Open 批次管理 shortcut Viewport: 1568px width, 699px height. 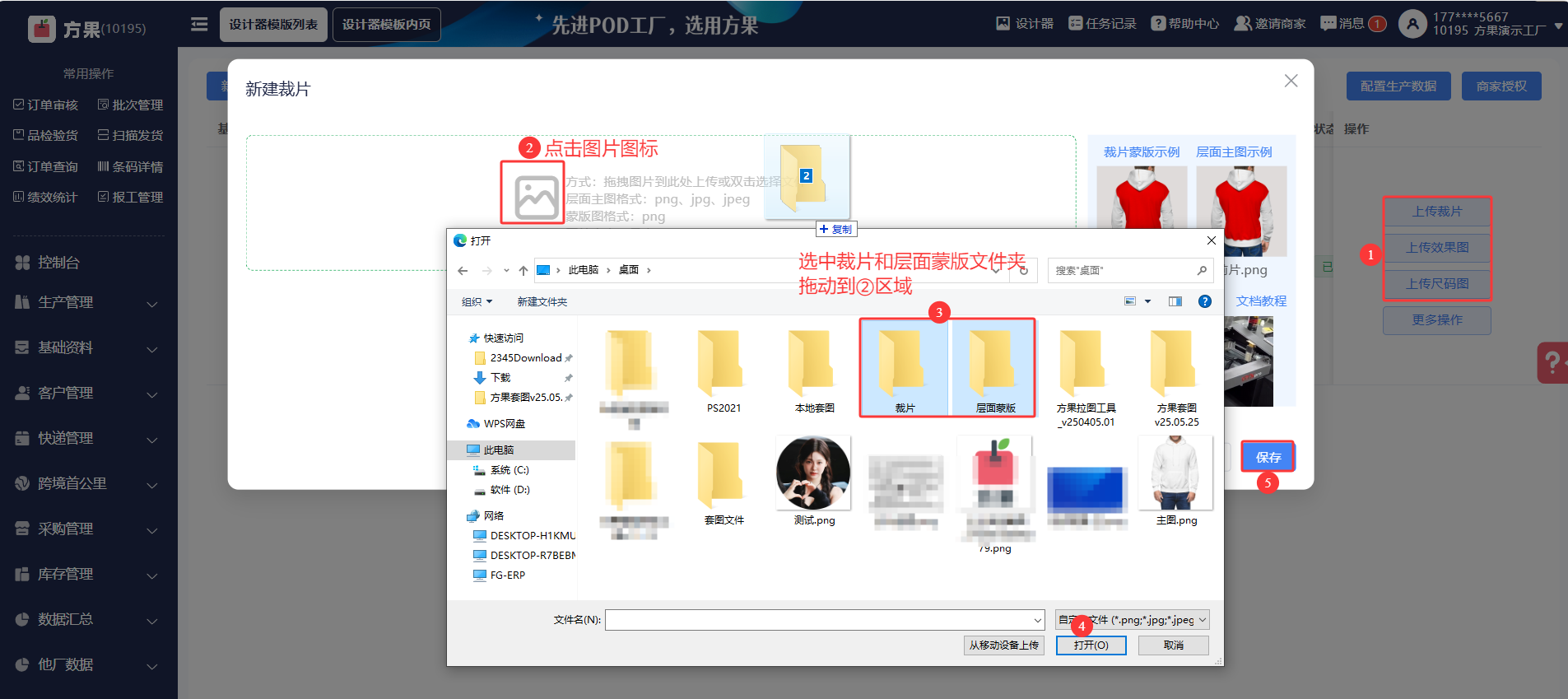click(x=130, y=105)
